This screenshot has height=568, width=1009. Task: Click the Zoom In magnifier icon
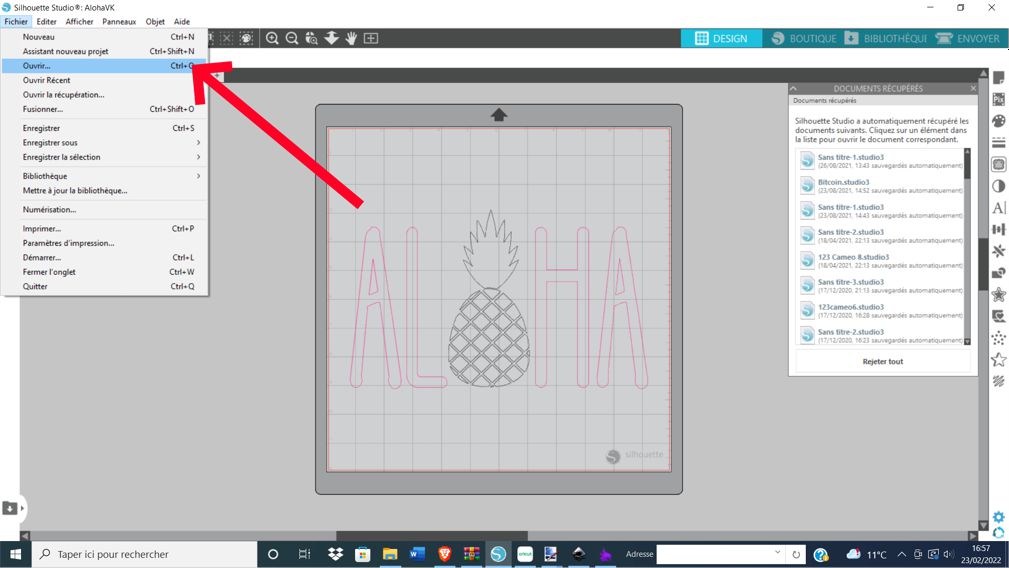[272, 39]
